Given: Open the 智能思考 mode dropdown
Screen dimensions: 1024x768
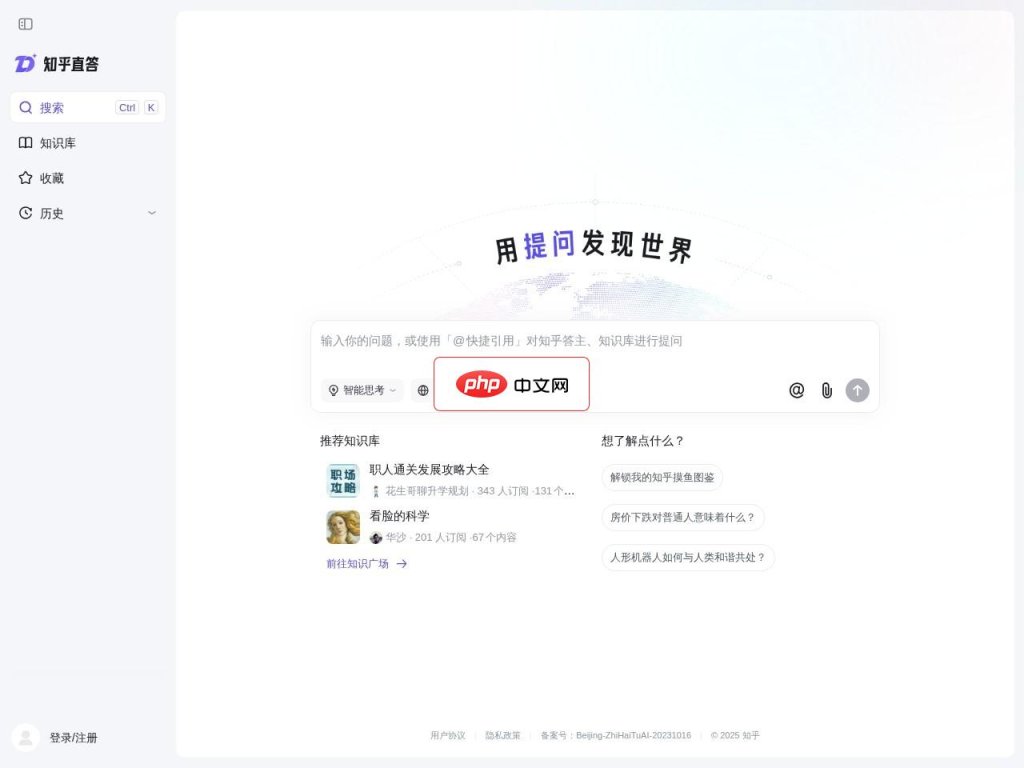Looking at the screenshot, I should point(362,391).
